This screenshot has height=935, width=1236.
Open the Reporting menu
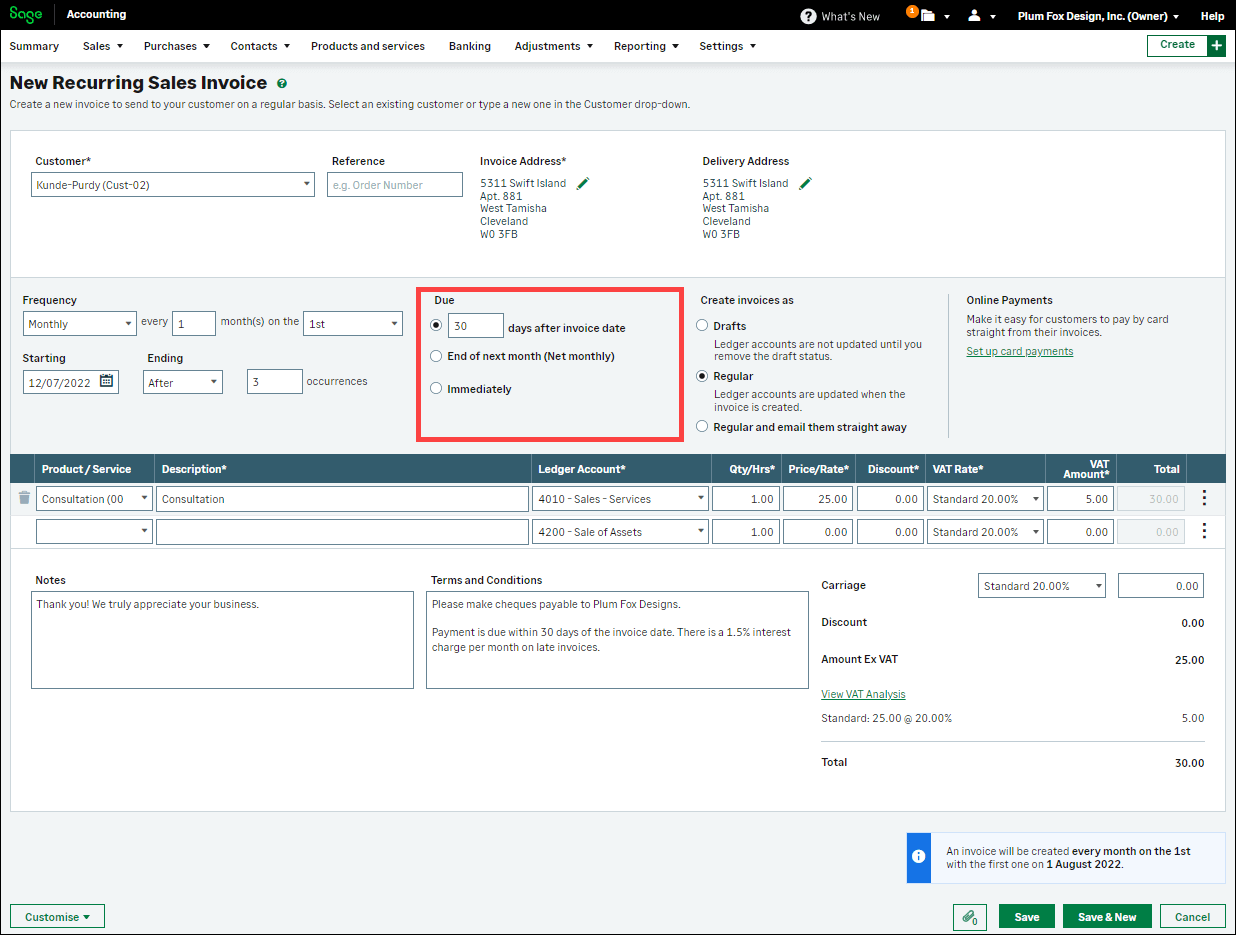(x=645, y=46)
